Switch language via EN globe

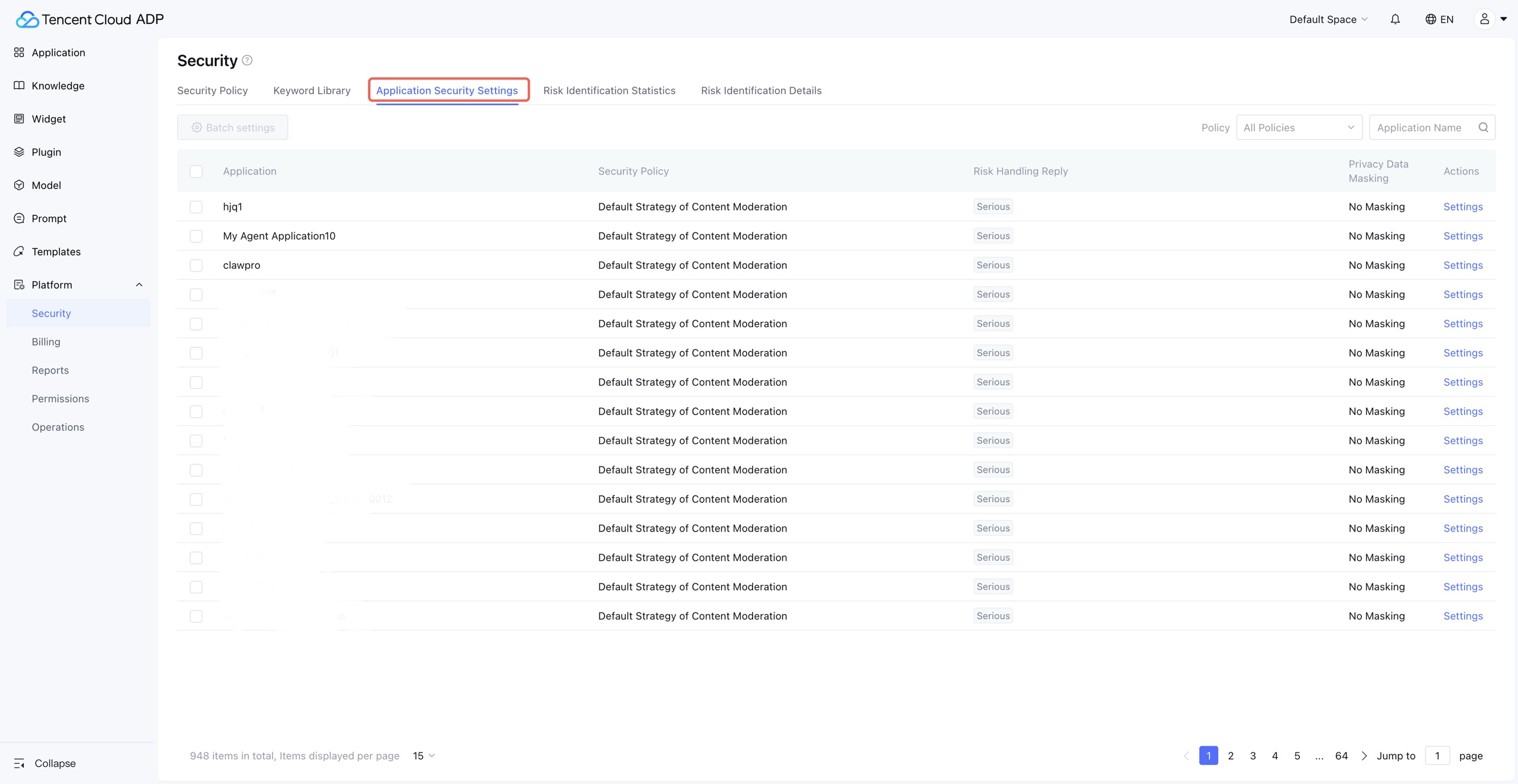[x=1439, y=19]
